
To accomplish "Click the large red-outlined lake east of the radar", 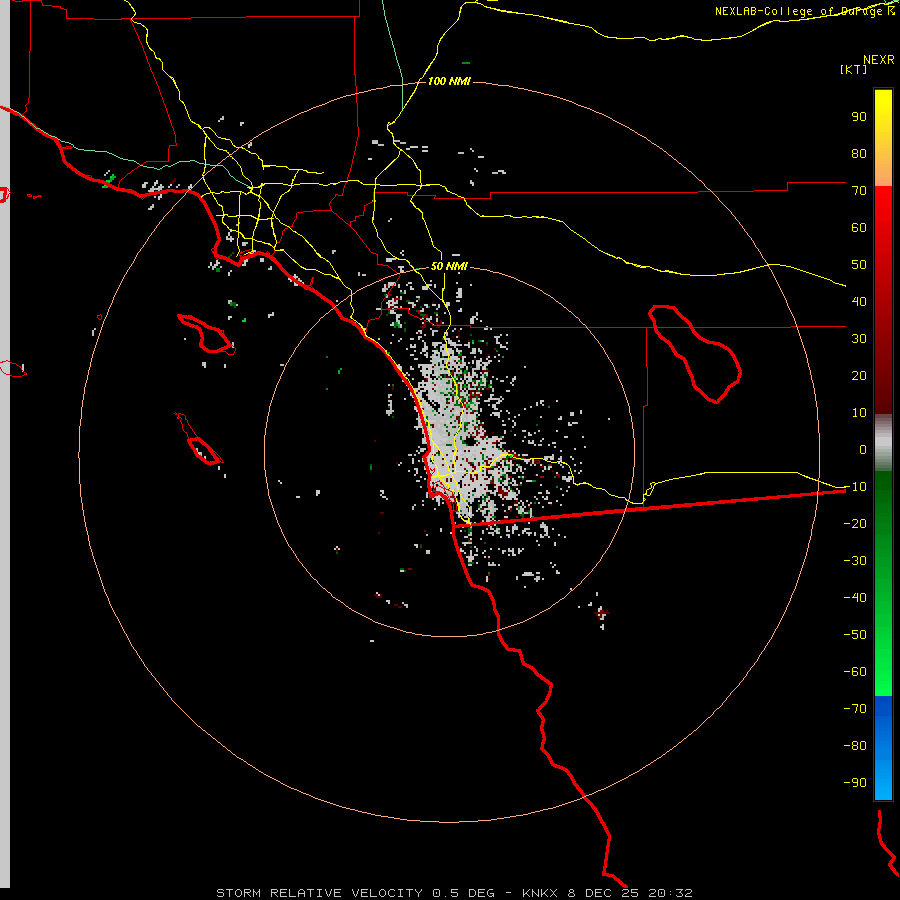I will 695,354.
